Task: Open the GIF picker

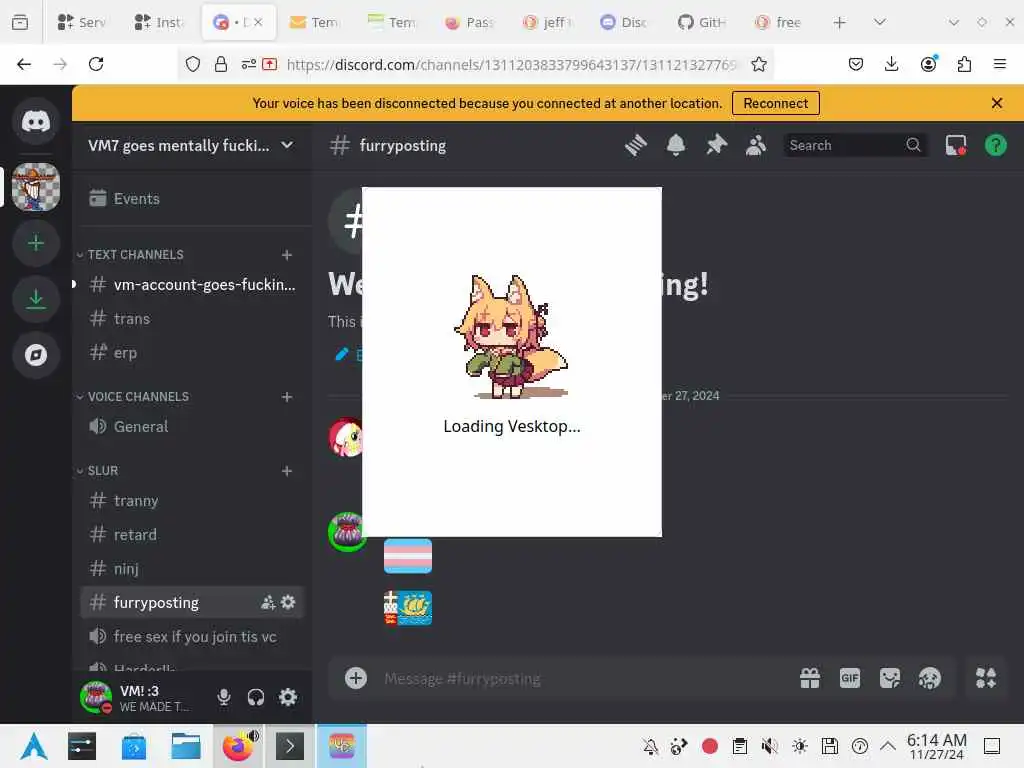Action: [x=850, y=679]
